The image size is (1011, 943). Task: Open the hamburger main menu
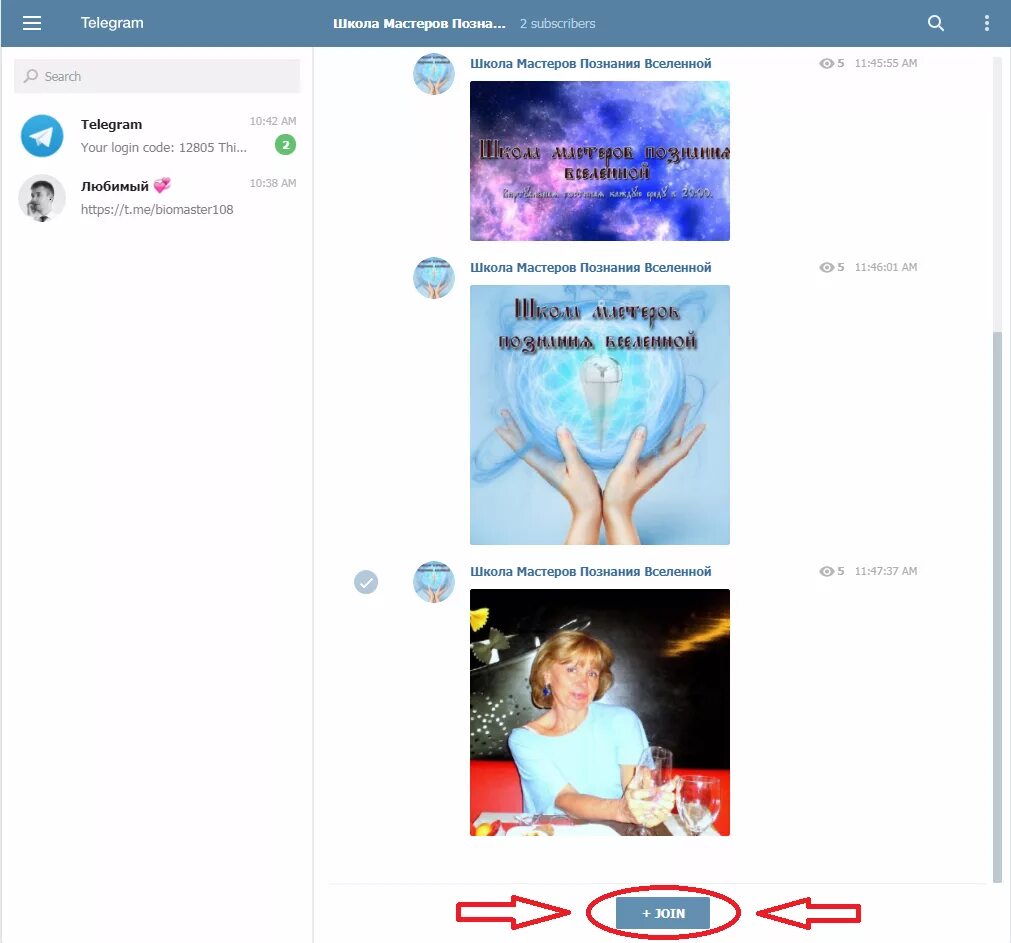[x=32, y=23]
